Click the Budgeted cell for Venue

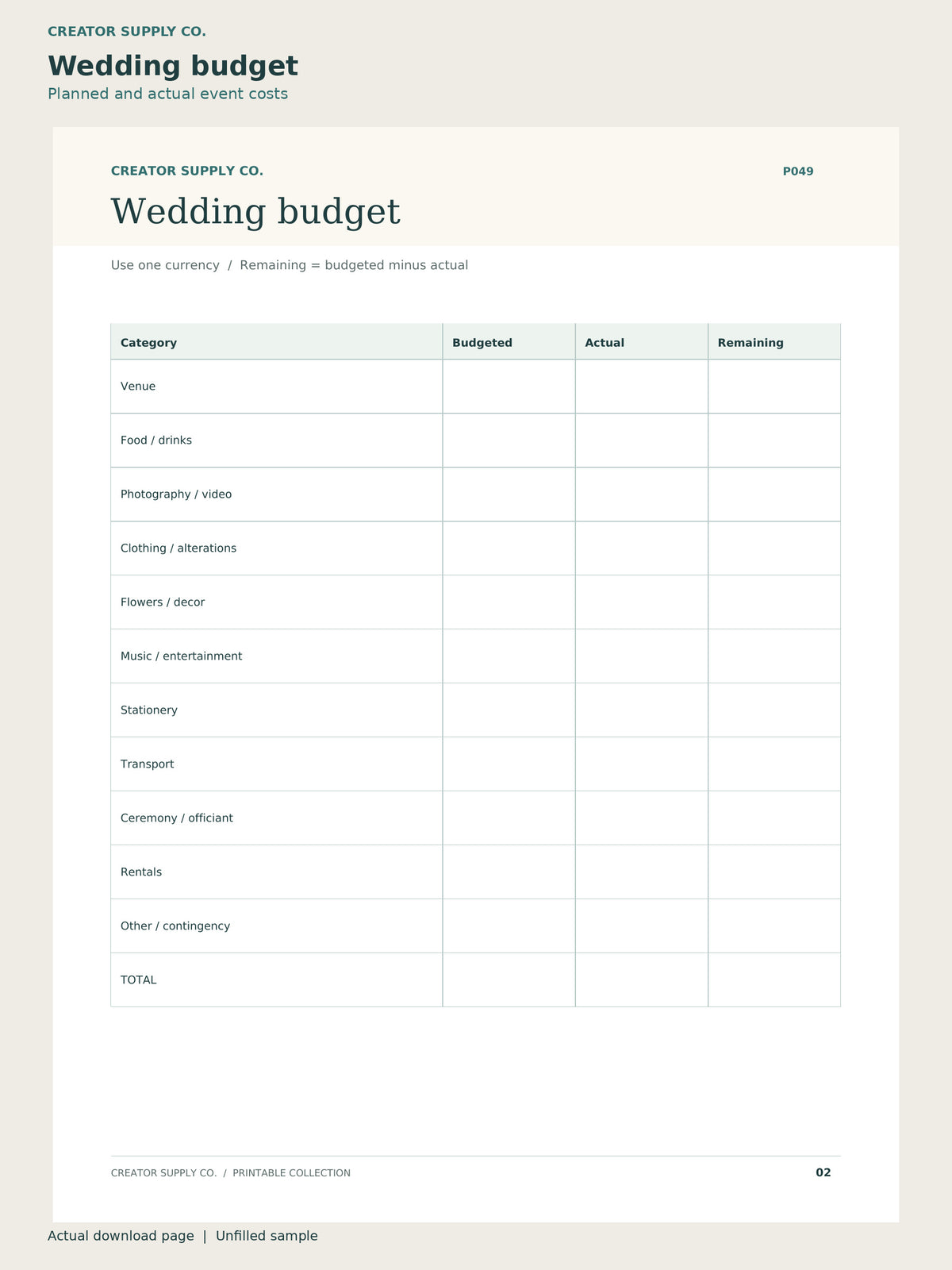click(509, 387)
